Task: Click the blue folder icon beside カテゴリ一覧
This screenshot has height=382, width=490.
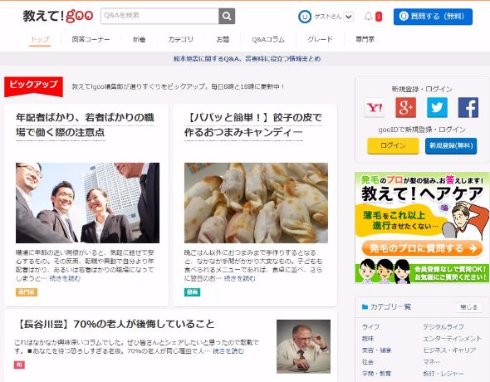Action: click(365, 307)
